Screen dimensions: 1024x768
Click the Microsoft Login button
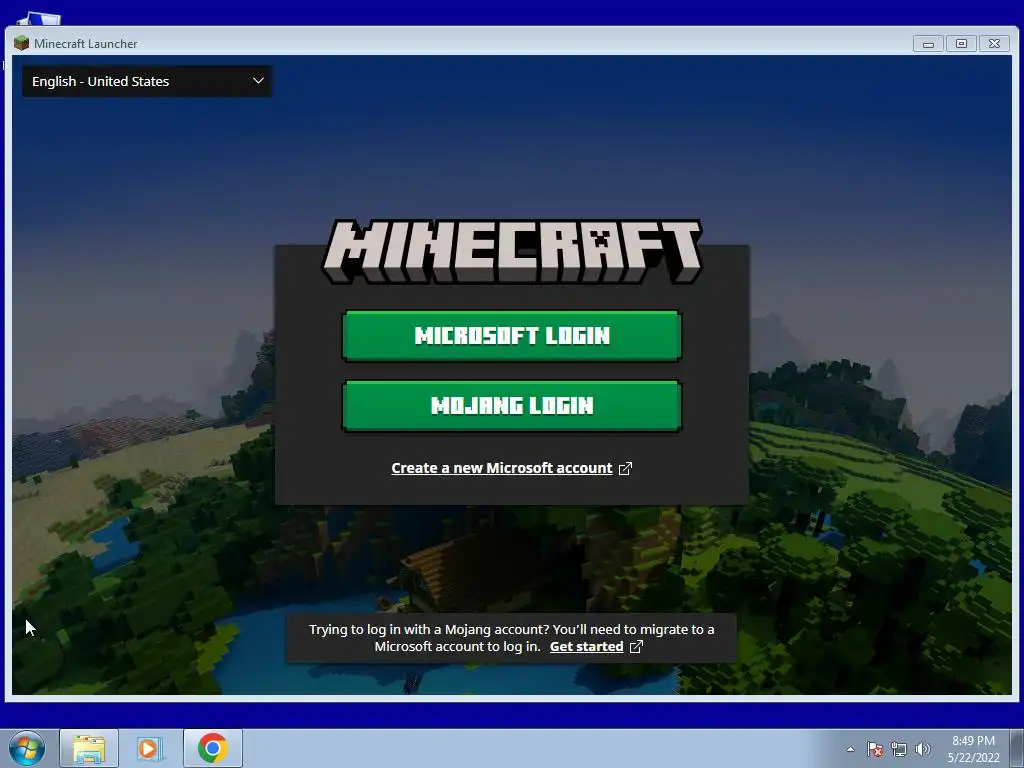click(512, 336)
